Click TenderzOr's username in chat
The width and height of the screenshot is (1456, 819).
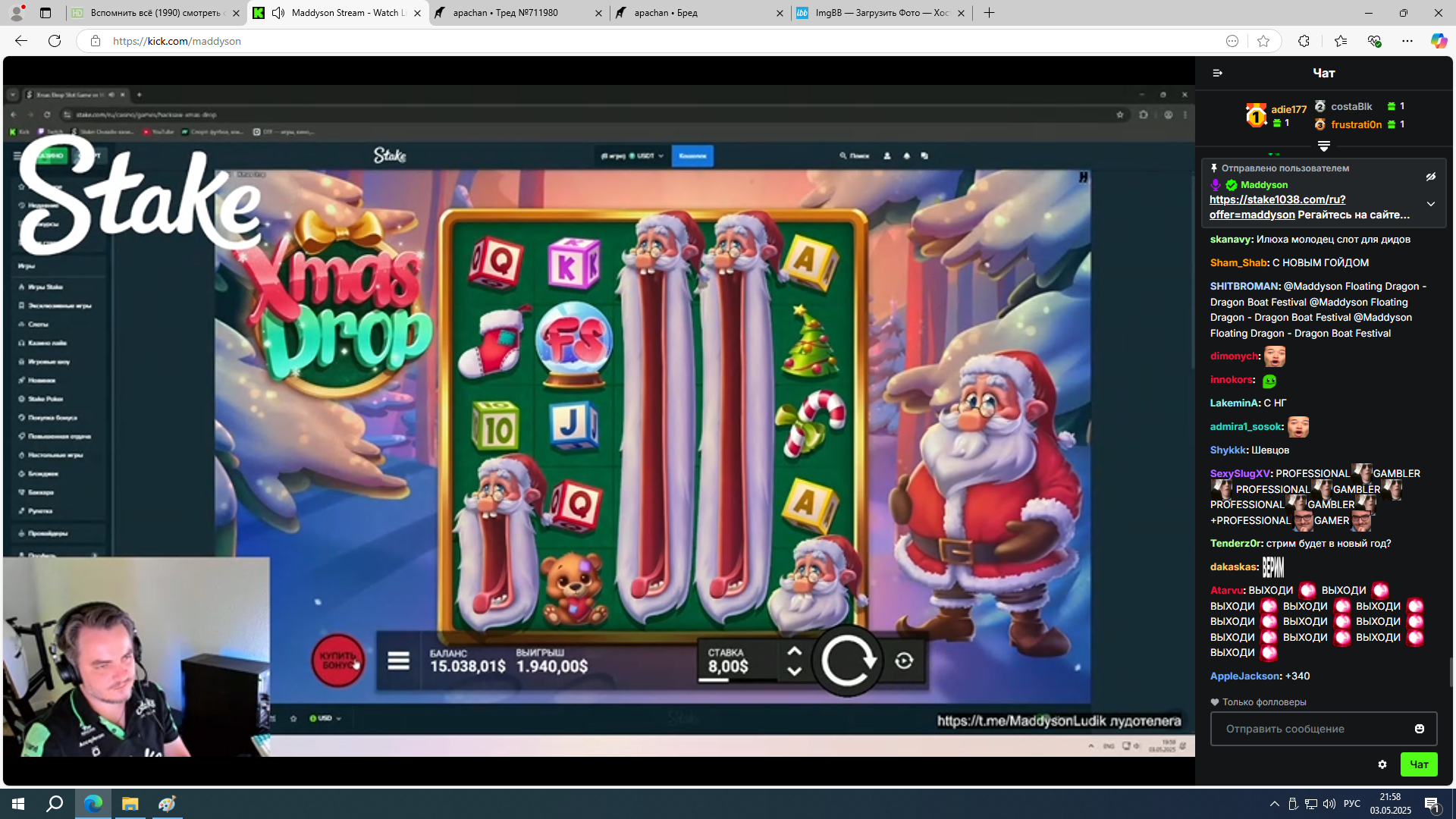pyautogui.click(x=1236, y=544)
